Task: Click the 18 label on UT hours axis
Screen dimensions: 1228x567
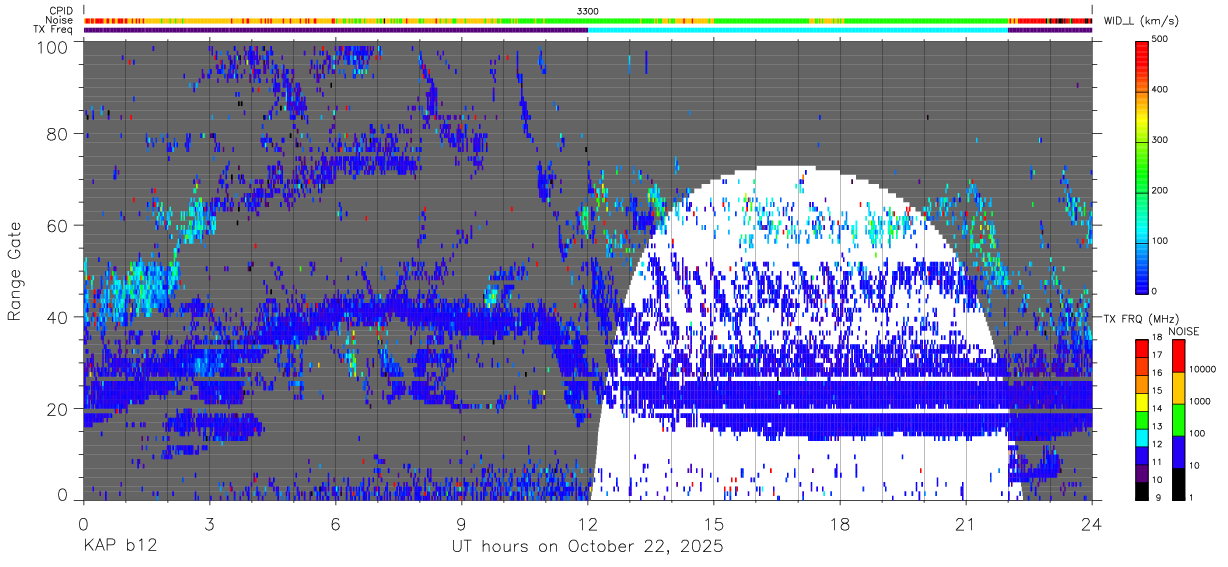Action: pyautogui.click(x=839, y=524)
